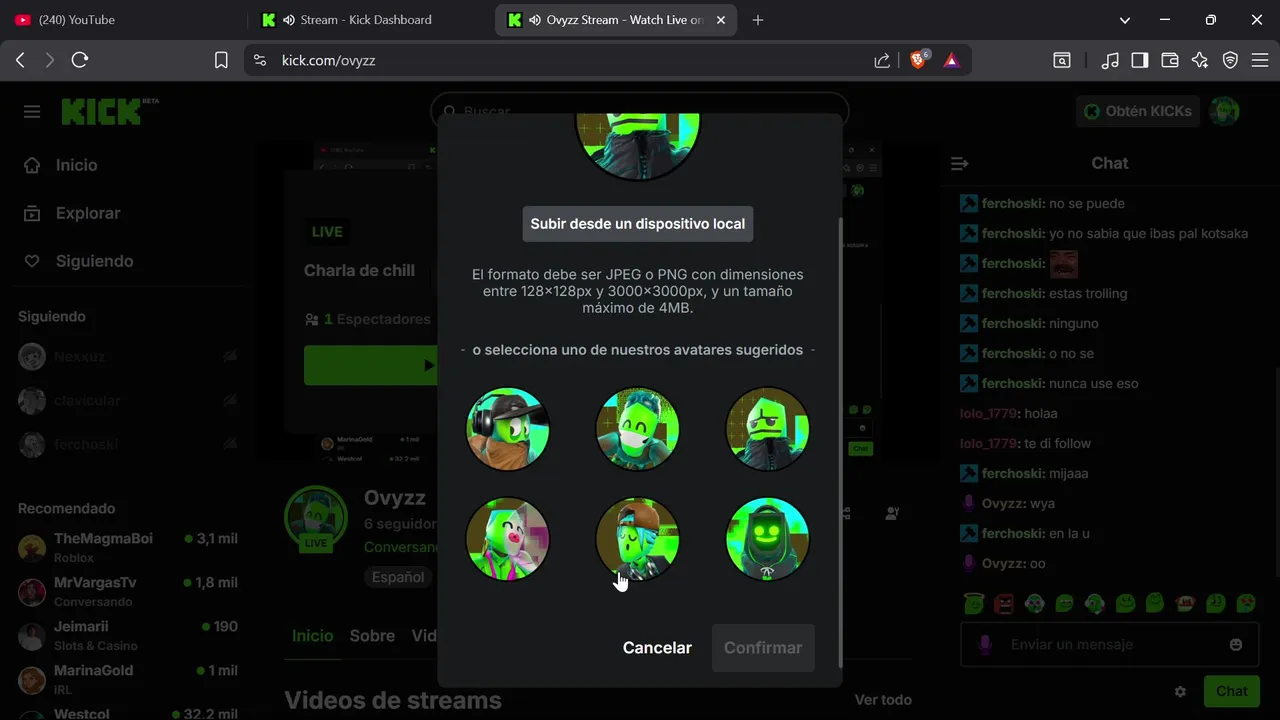This screenshot has height=720, width=1280.
Task: Click the address bar URL
Action: [328, 60]
